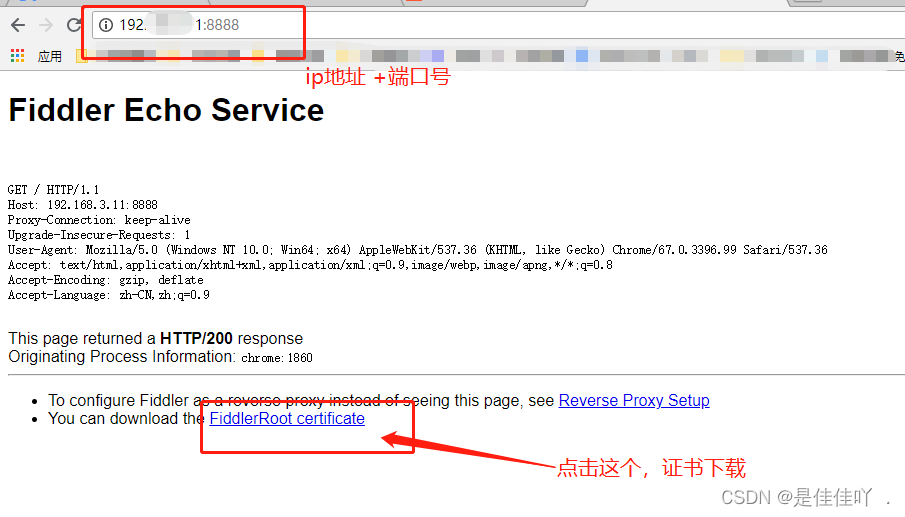Click the browser back arrow
This screenshot has width=905, height=517.
(x=18, y=25)
